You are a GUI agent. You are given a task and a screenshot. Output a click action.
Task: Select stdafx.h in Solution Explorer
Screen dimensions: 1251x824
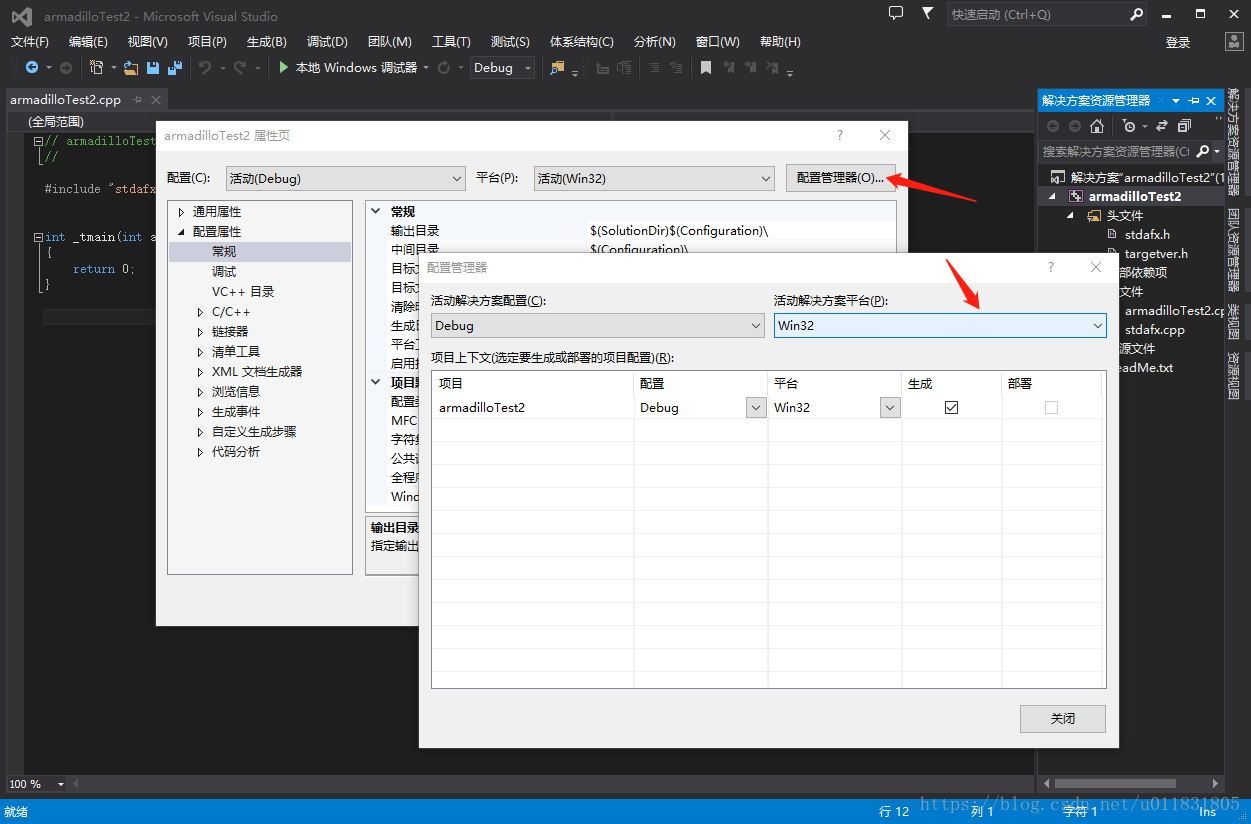tap(1147, 234)
